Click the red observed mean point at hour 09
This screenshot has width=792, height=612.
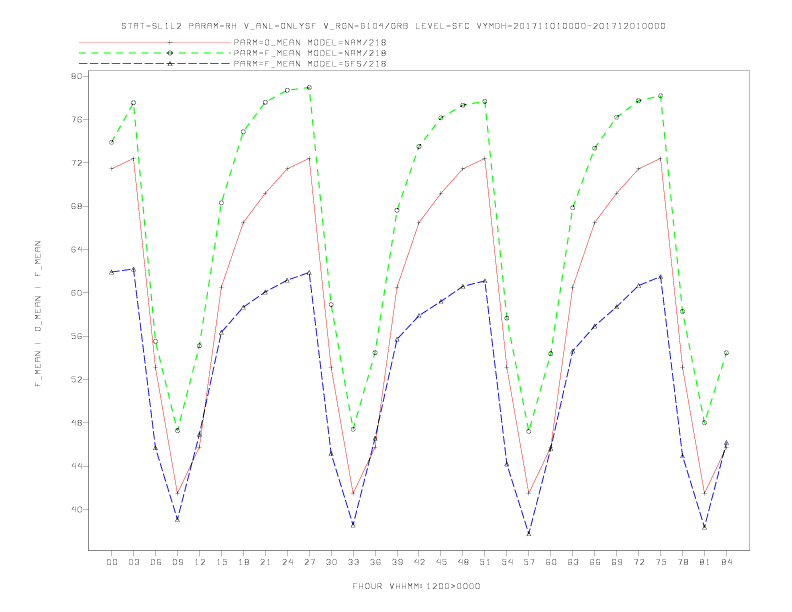pyautogui.click(x=177, y=493)
